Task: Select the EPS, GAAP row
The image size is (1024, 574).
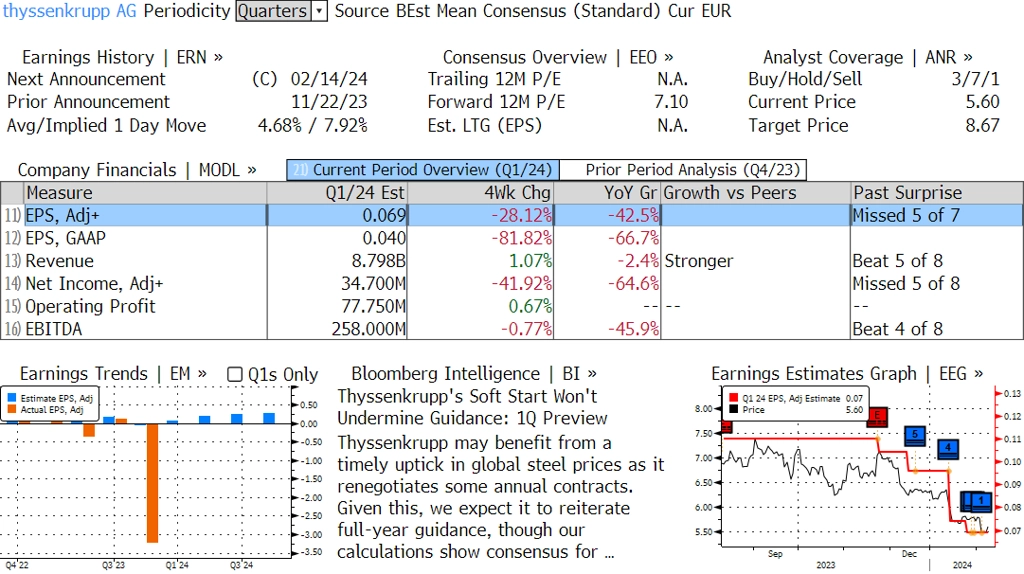Action: coord(512,238)
